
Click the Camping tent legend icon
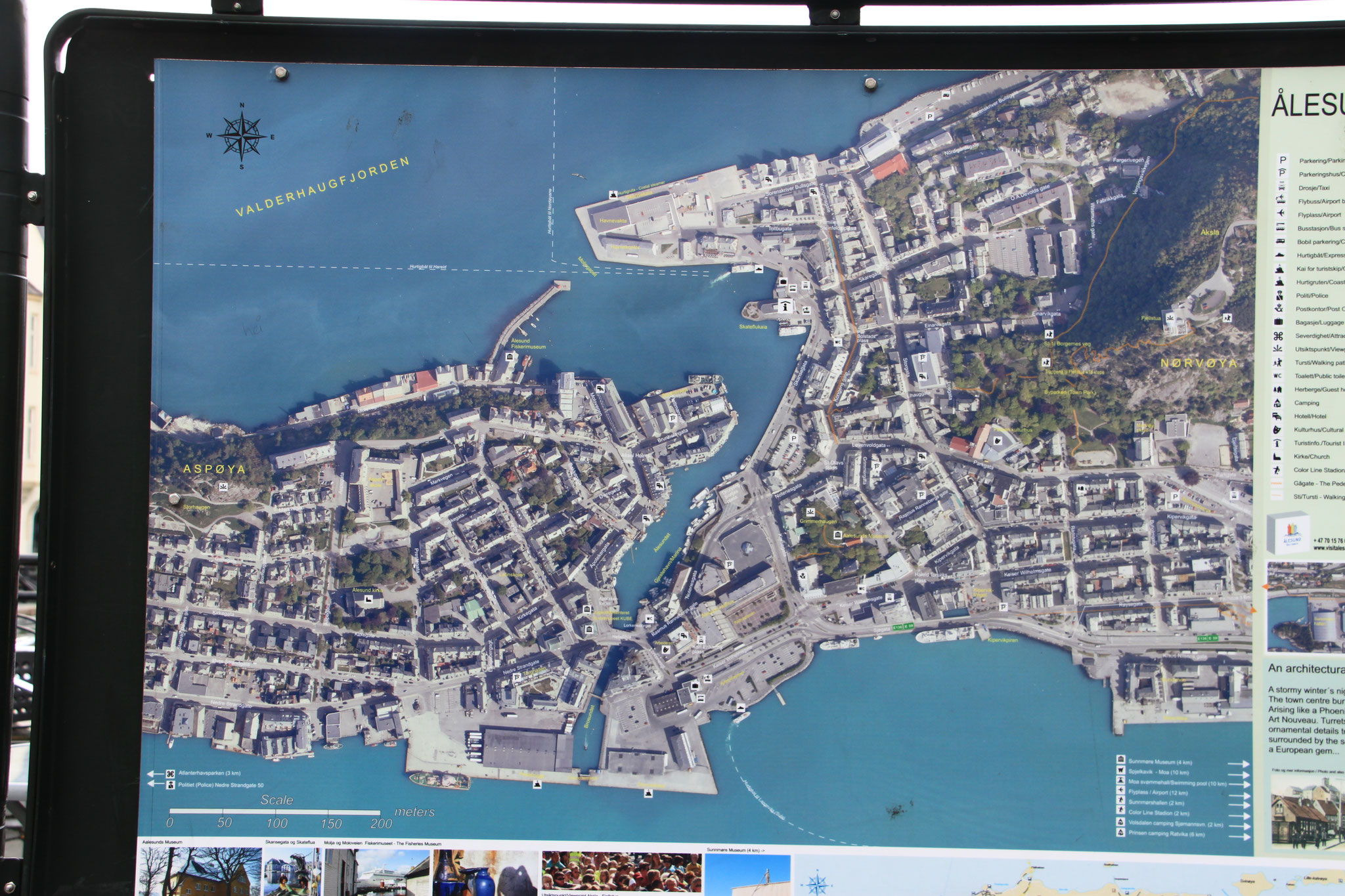point(1278,403)
